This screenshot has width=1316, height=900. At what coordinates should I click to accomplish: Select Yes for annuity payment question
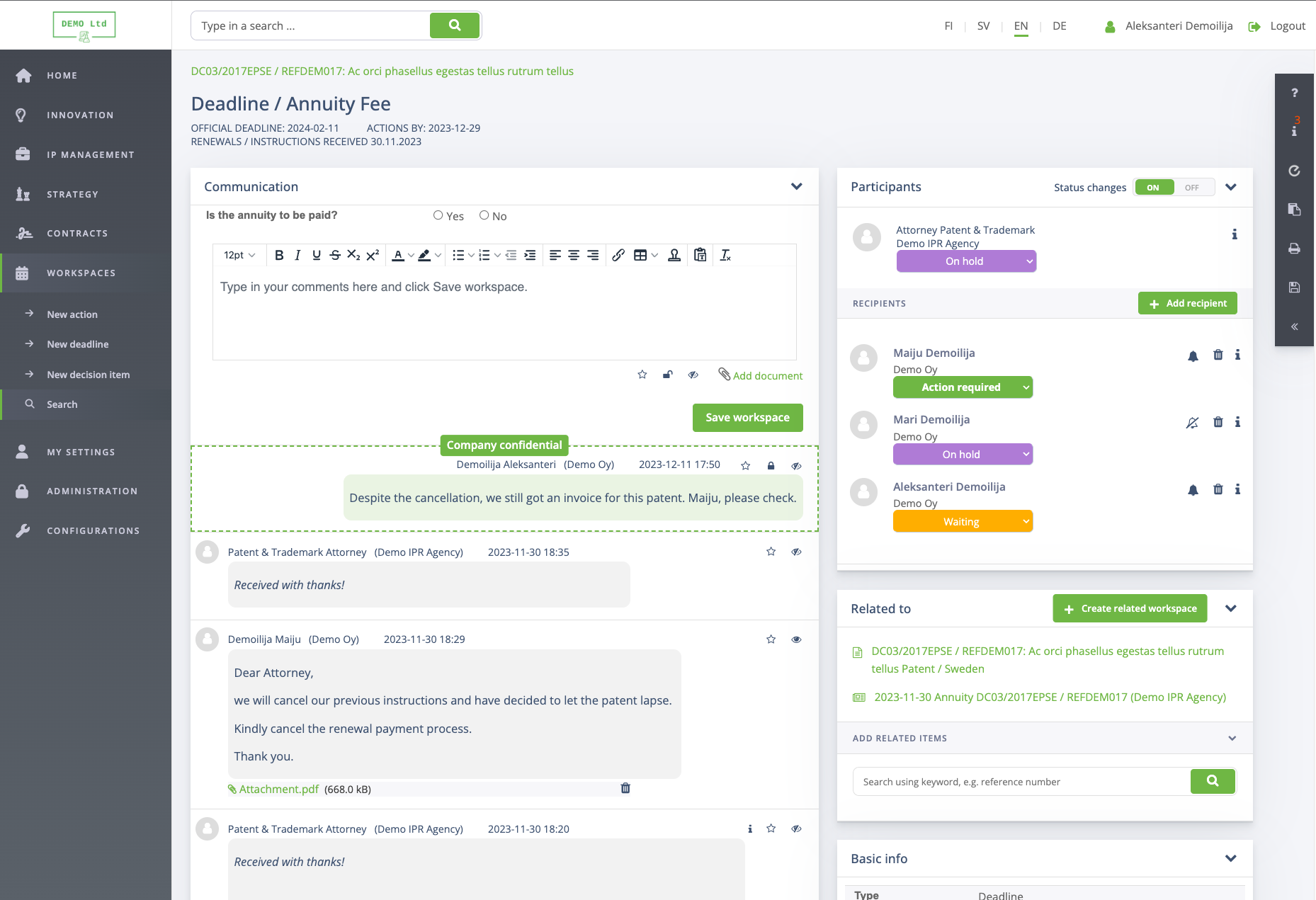(x=438, y=215)
